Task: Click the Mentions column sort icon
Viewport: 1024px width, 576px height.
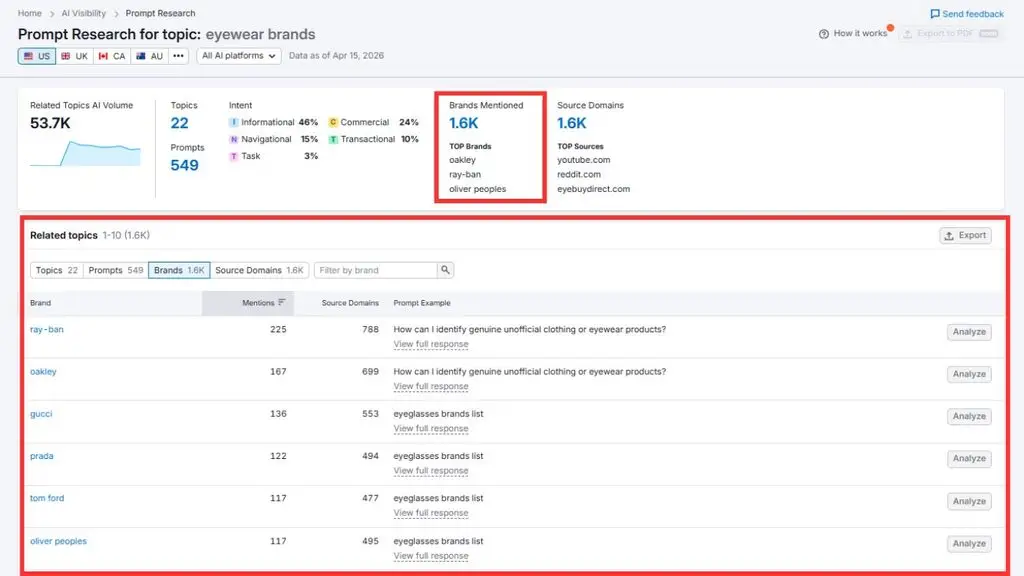Action: [x=281, y=302]
